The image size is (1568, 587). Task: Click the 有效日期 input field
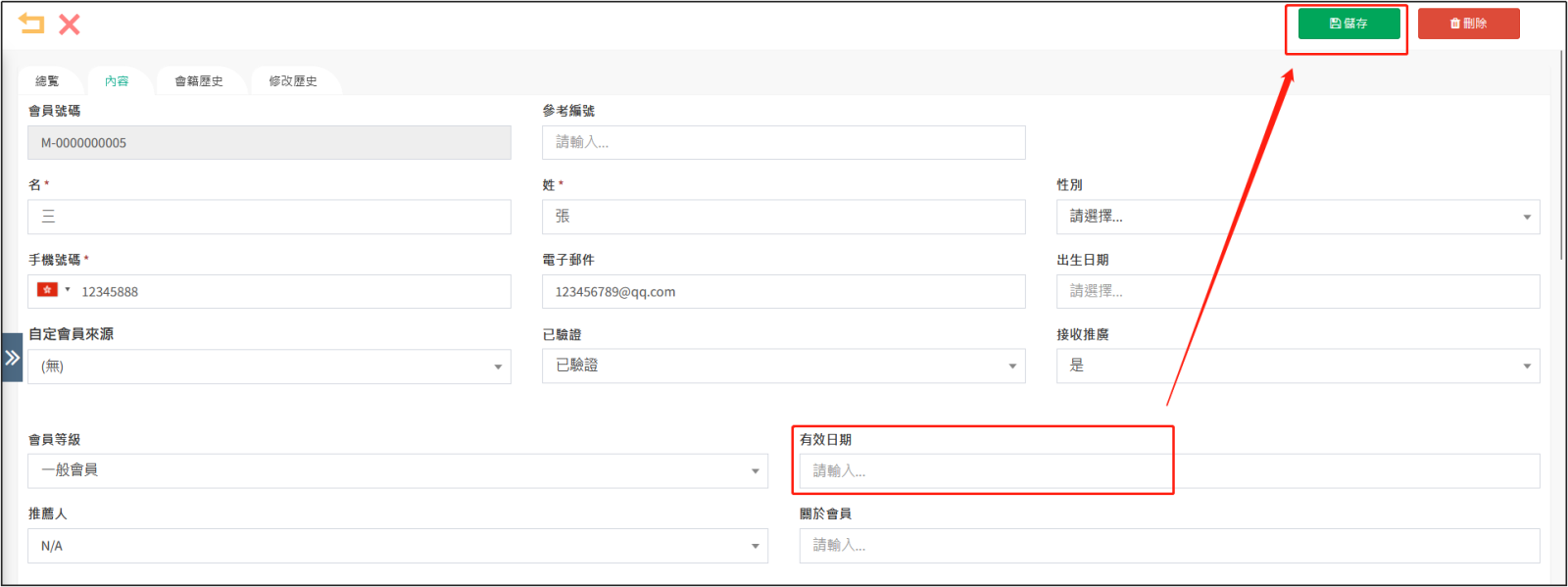pos(1169,471)
